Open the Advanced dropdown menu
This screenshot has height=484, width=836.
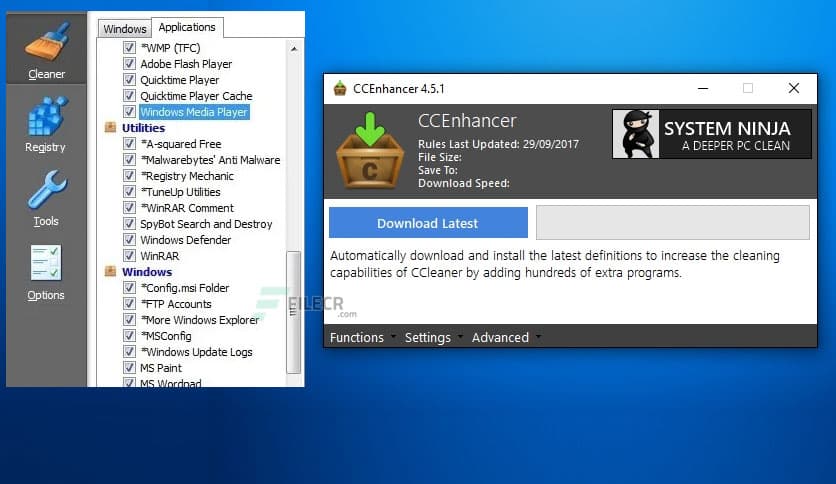505,337
